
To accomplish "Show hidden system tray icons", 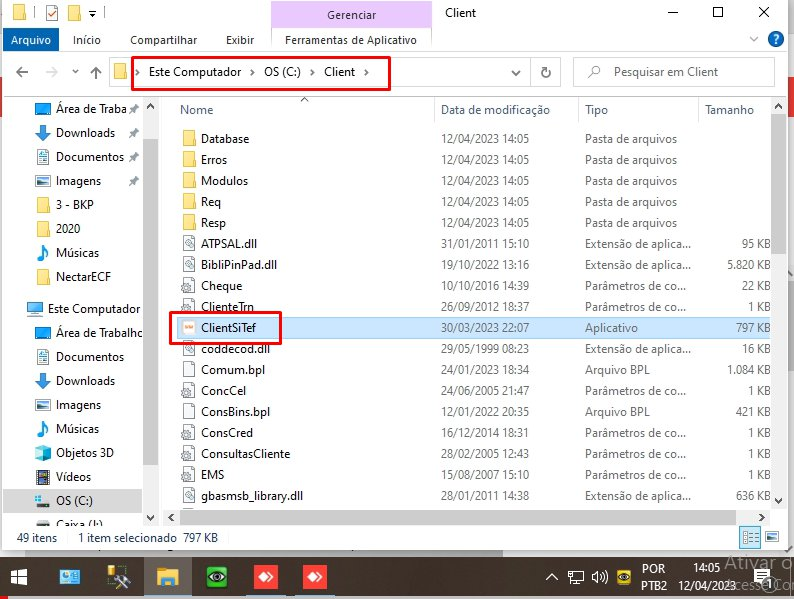I will tap(552, 577).
